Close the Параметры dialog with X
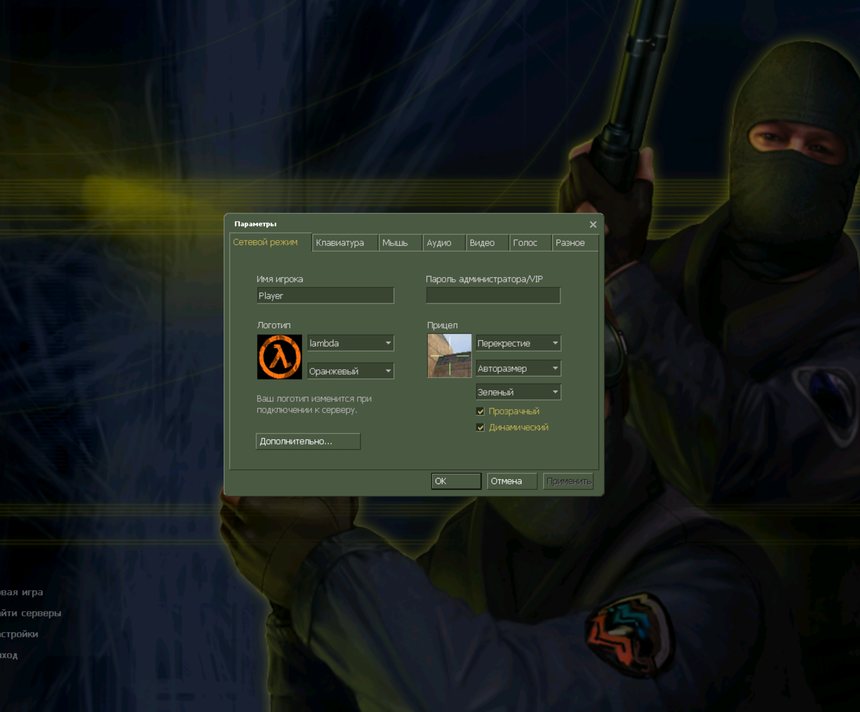The height and width of the screenshot is (712, 860). (593, 224)
